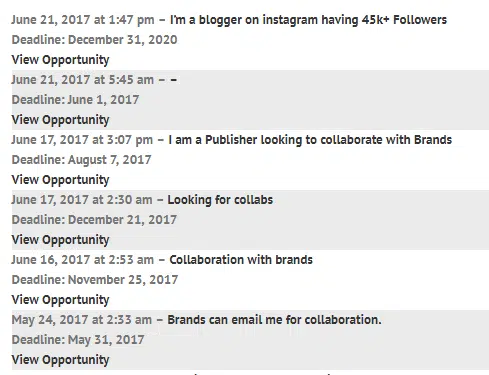View Opportunity for Collaboration with brands
The width and height of the screenshot is (489, 375).
point(60,300)
